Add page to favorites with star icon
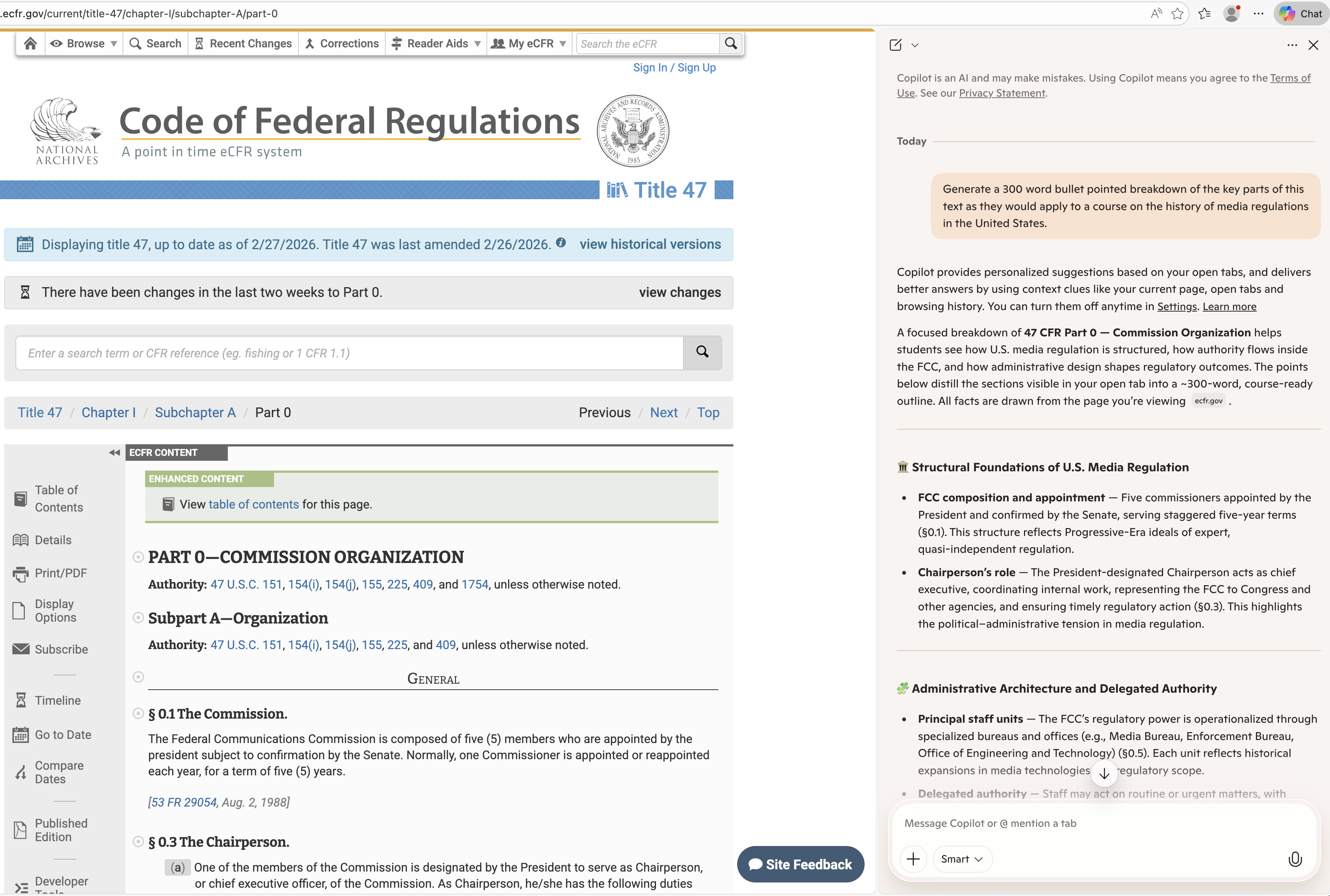 [1177, 14]
